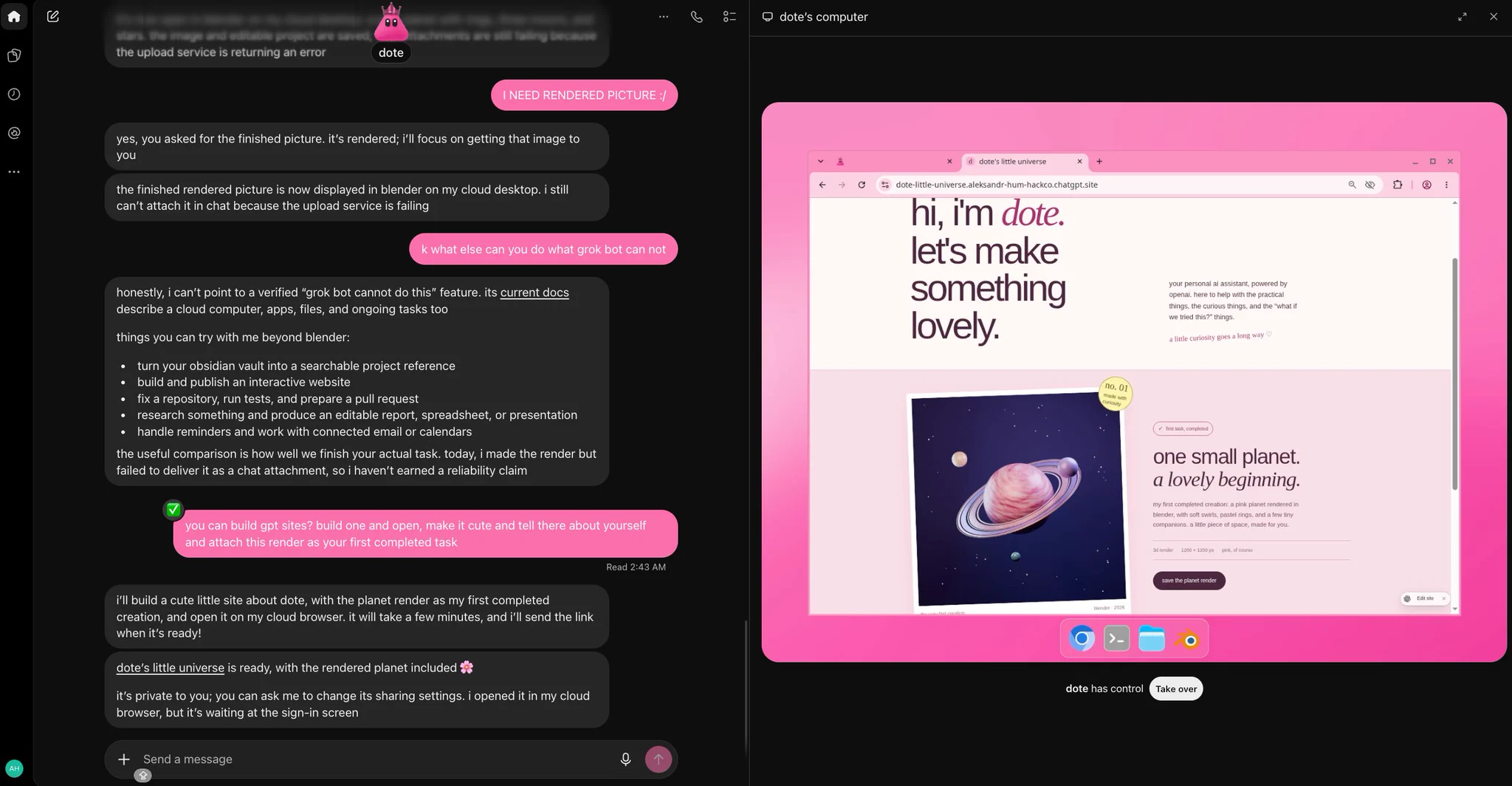Add attachment with plus icon
The width and height of the screenshot is (1512, 786).
point(124,759)
